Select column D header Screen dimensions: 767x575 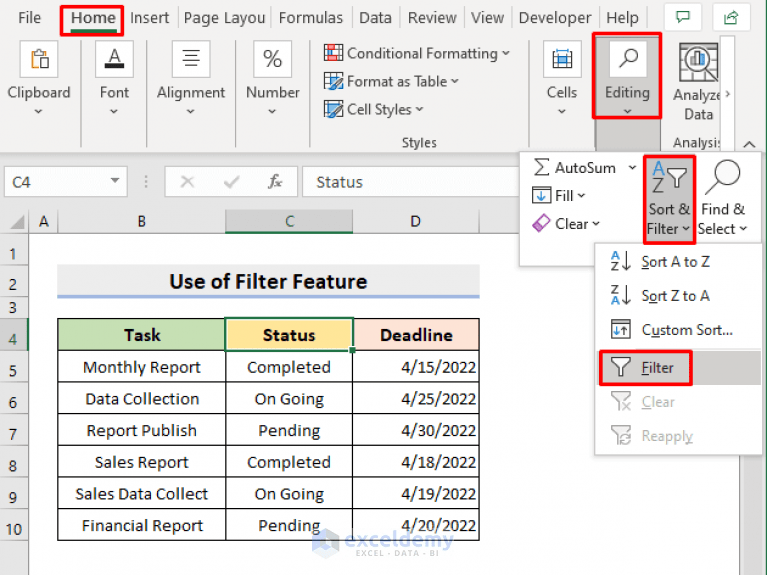point(415,222)
